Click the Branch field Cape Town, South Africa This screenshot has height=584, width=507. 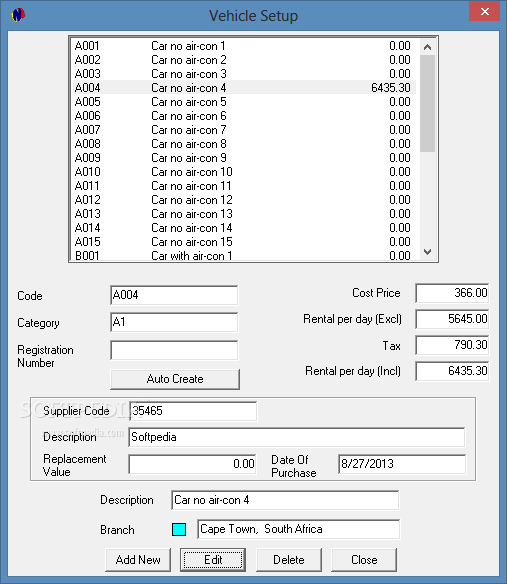(299, 529)
